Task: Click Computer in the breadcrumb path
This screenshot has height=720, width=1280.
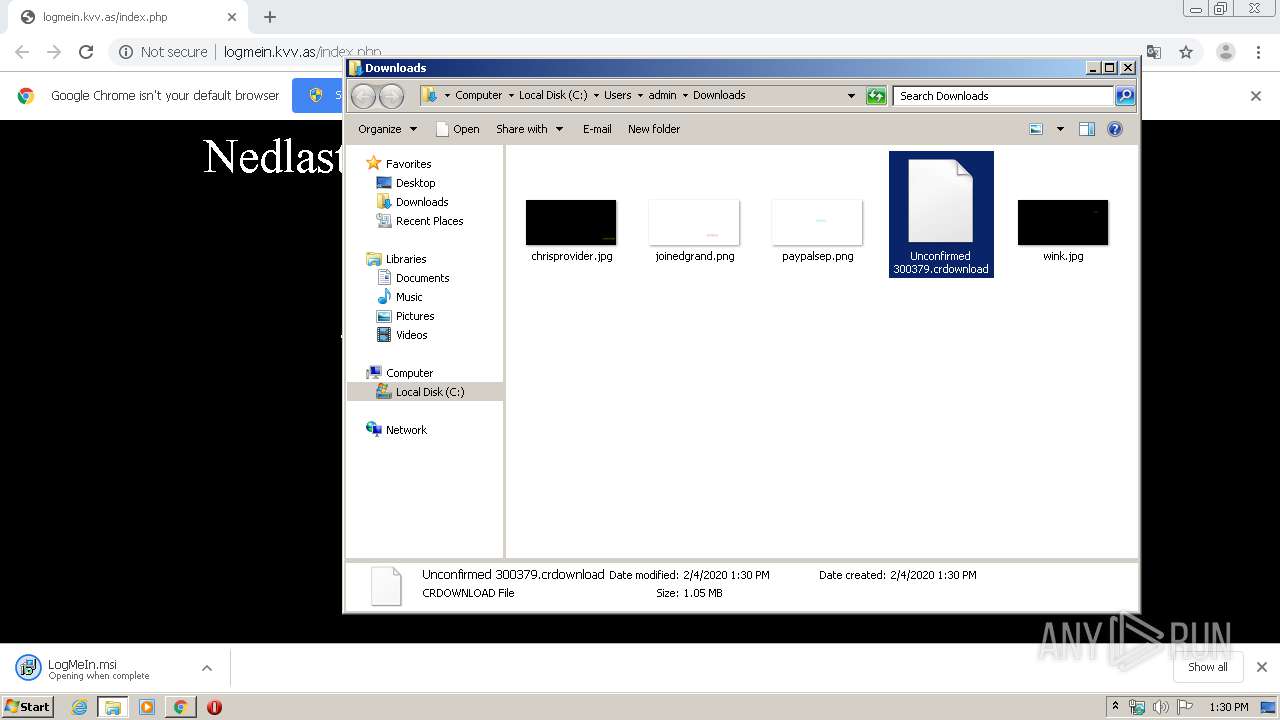Action: (478, 96)
